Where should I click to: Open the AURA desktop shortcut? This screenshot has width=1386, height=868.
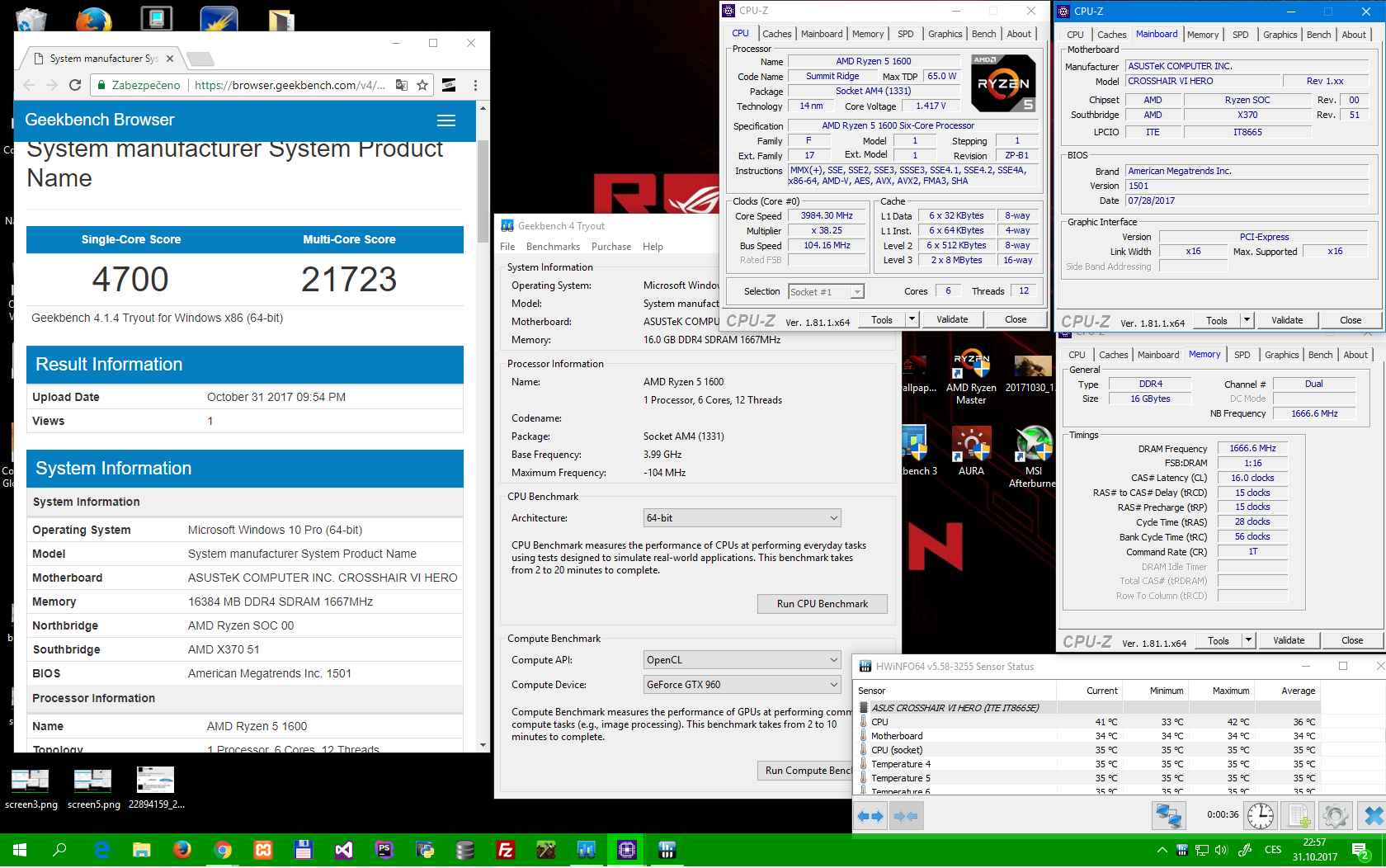point(971,451)
